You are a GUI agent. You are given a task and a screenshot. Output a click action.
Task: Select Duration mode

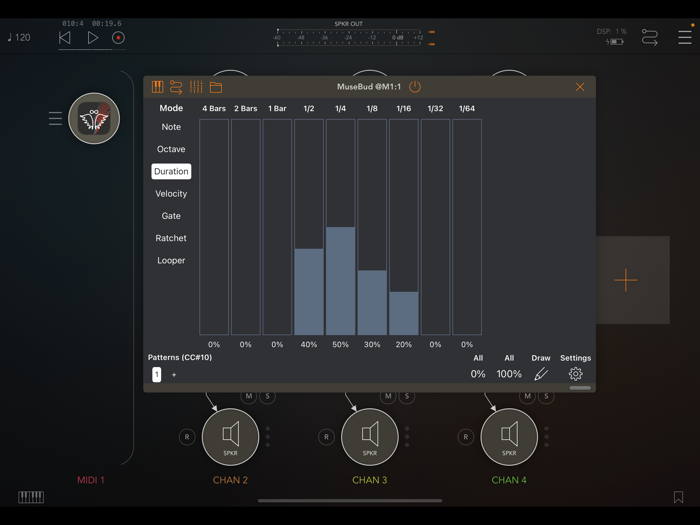coord(171,171)
